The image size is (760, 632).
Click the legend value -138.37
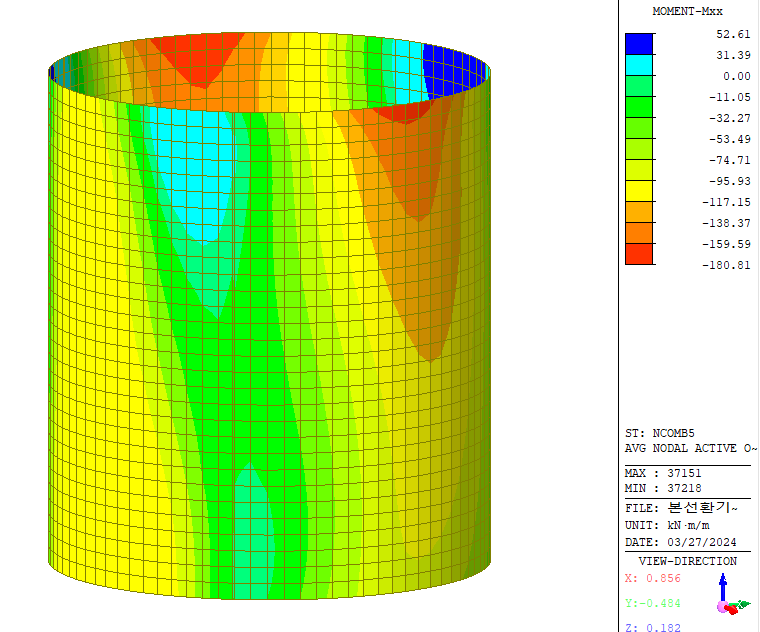(x=727, y=223)
